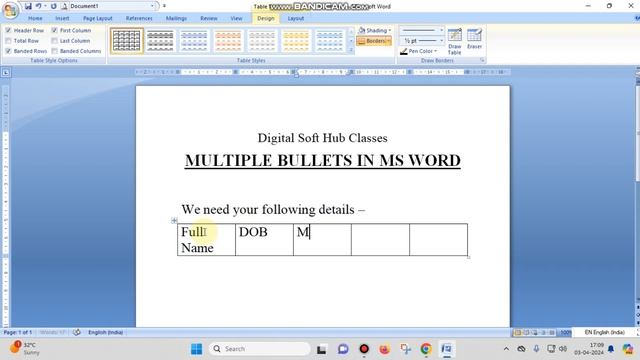Viewport: 640px width, 360px height.
Task: Click the Page 1 of 1 indicator
Action: coord(18,333)
